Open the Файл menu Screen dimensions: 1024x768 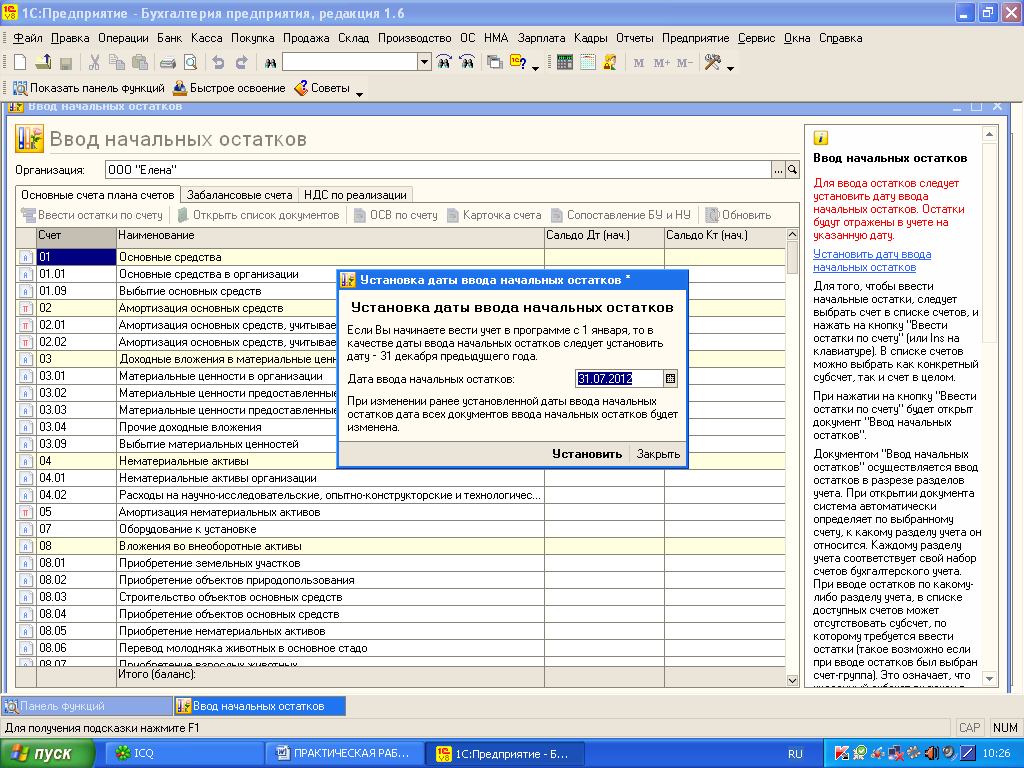click(27, 38)
